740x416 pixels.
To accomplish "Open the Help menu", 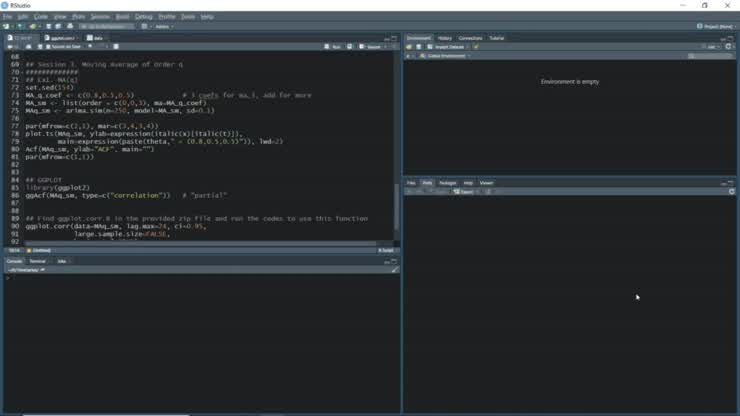I will pyautogui.click(x=207, y=17).
